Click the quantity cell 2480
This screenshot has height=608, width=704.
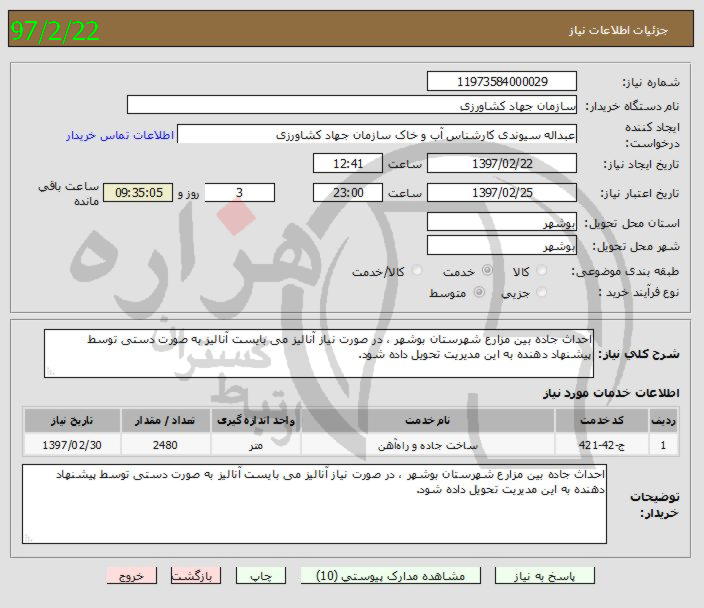(165, 445)
